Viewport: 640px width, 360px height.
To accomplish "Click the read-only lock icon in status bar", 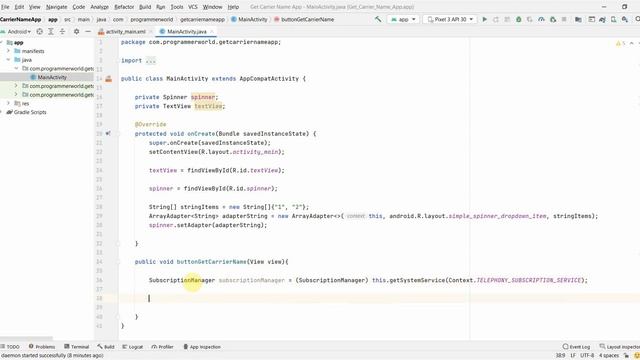I will (627, 356).
